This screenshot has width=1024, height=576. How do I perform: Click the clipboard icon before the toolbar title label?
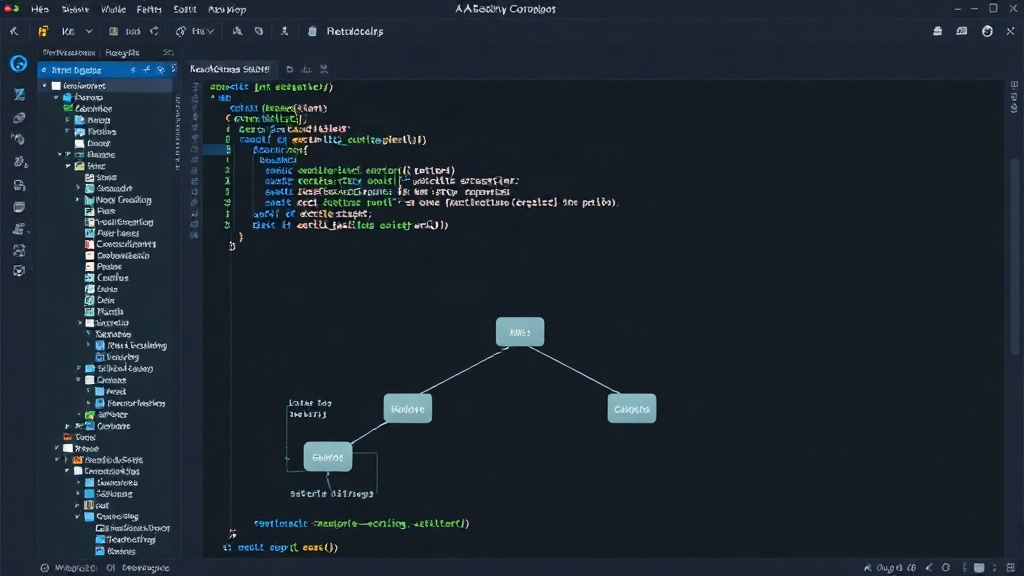[x=312, y=31]
